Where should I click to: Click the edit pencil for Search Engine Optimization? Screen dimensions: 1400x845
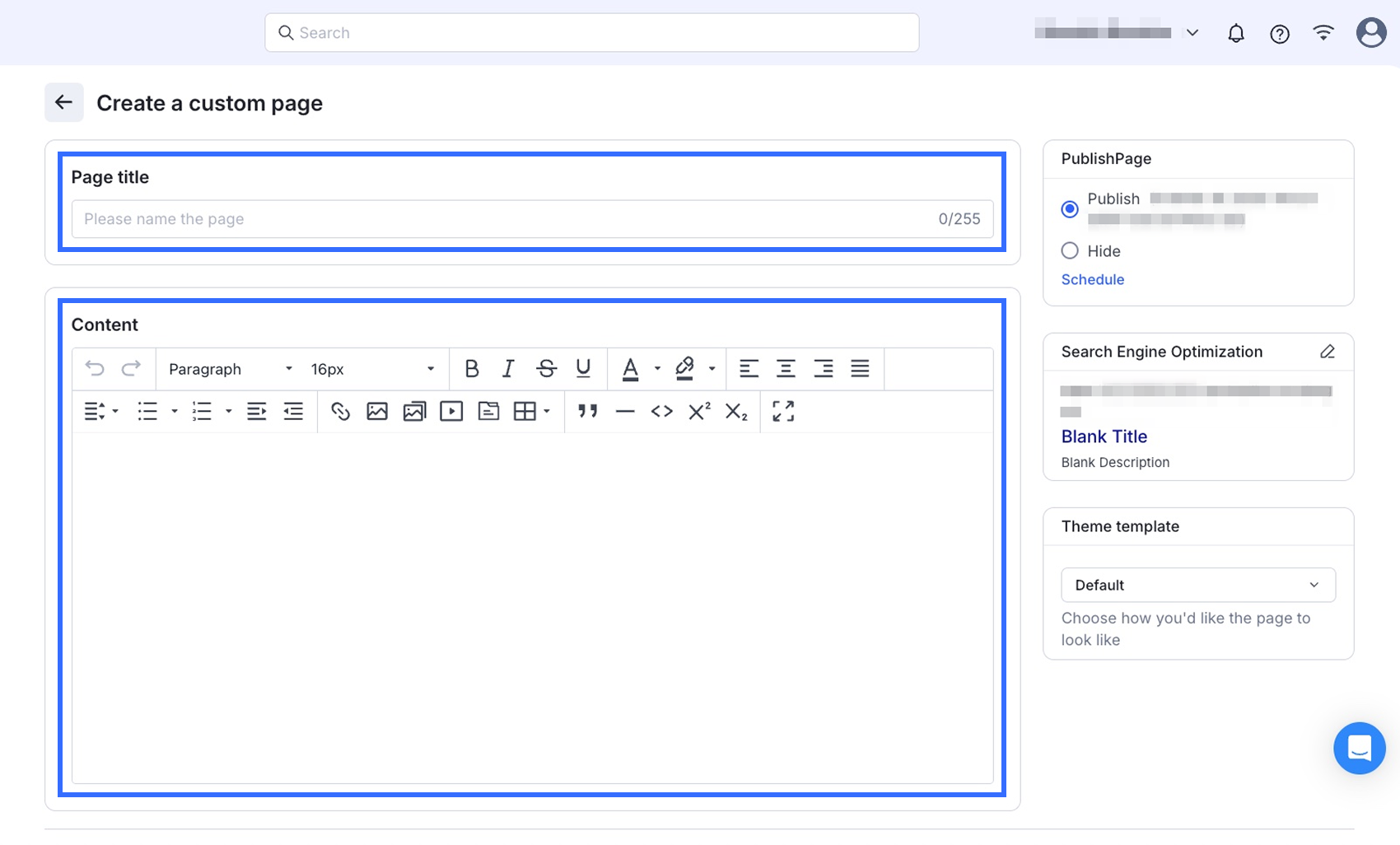pyautogui.click(x=1327, y=352)
